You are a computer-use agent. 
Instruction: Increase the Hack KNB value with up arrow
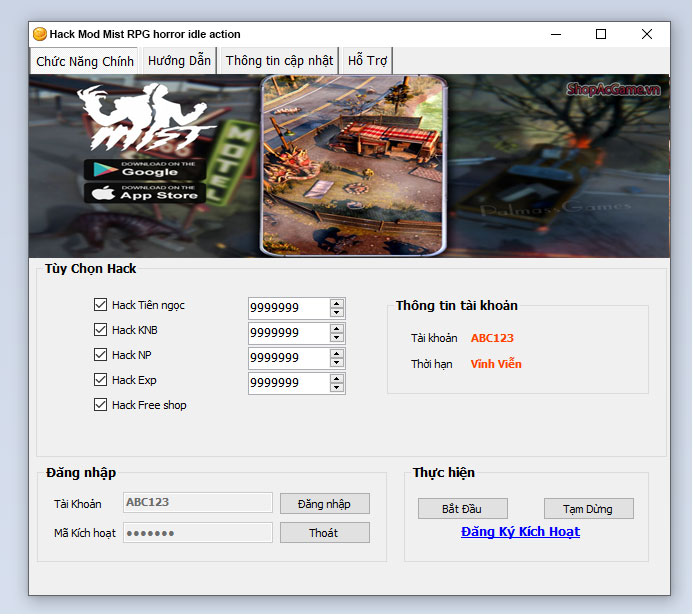pos(337,328)
